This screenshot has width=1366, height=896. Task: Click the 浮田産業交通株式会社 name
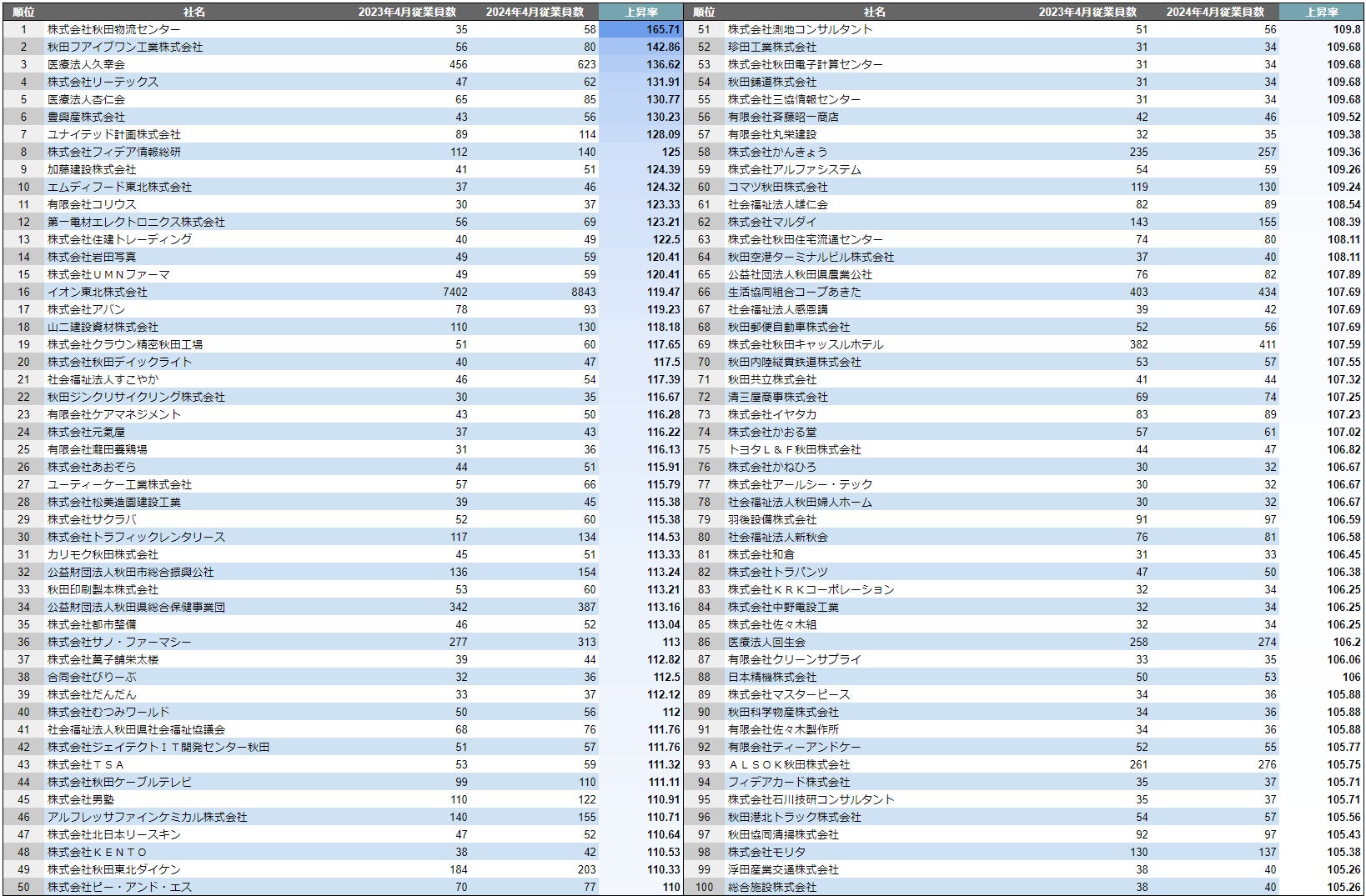tap(783, 869)
